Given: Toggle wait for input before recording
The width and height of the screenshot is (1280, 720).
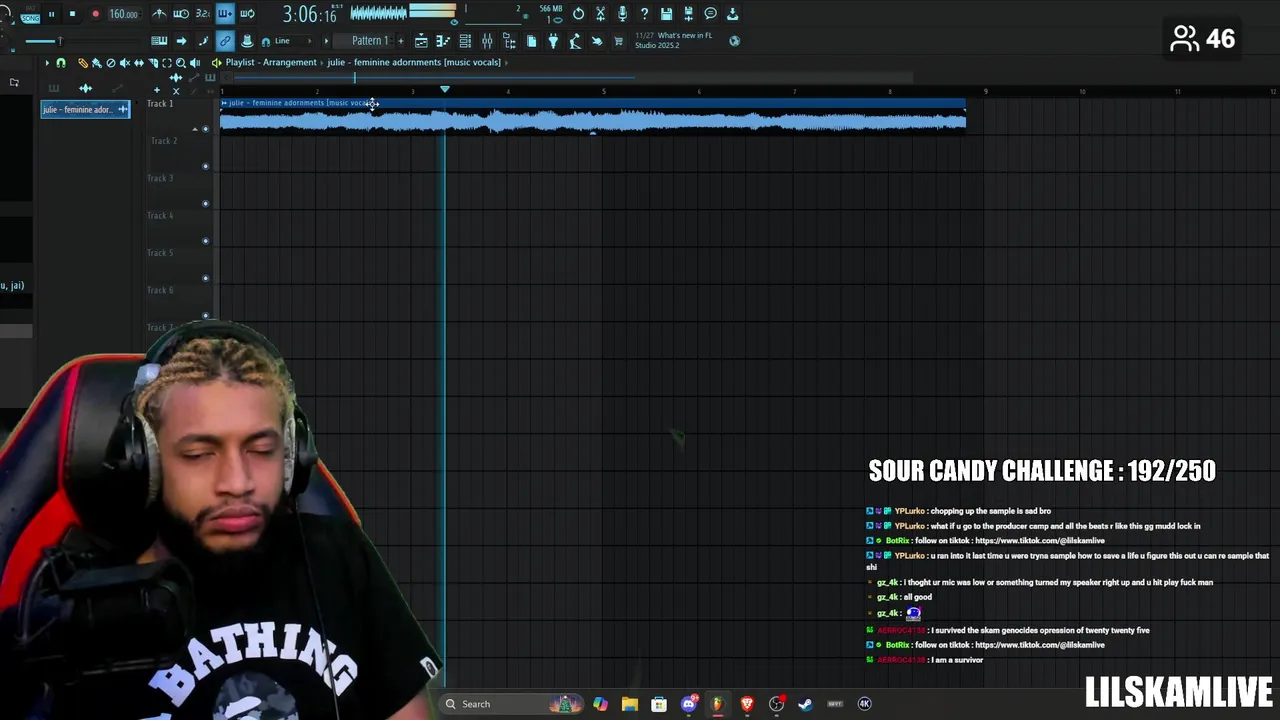Looking at the screenshot, I should tap(181, 14).
